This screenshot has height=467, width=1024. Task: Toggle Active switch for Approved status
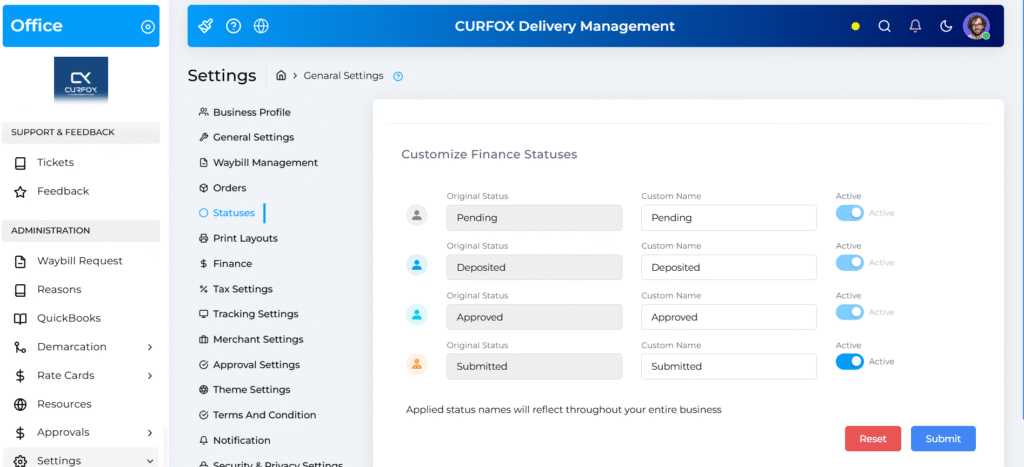click(849, 312)
